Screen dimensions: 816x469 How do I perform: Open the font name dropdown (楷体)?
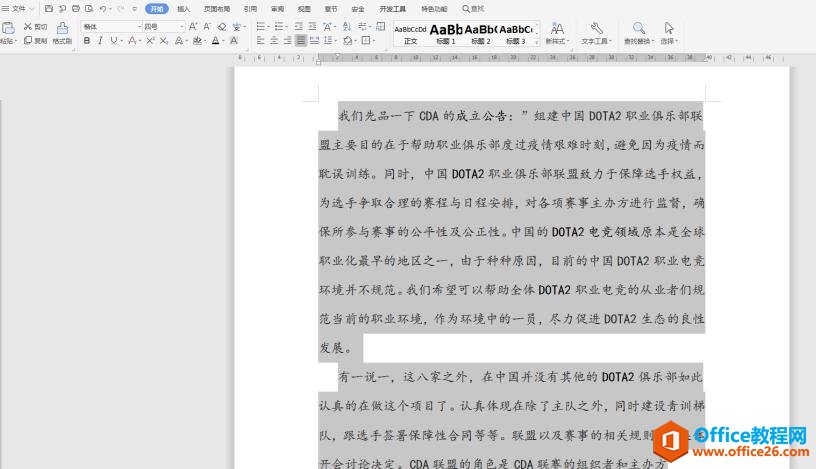point(139,27)
